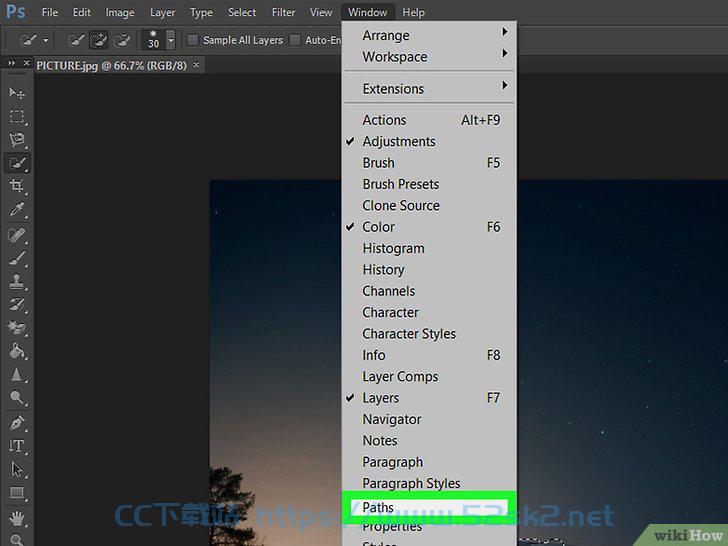This screenshot has width=728, height=546.
Task: Expand the Extensions submenu
Action: pos(430,88)
